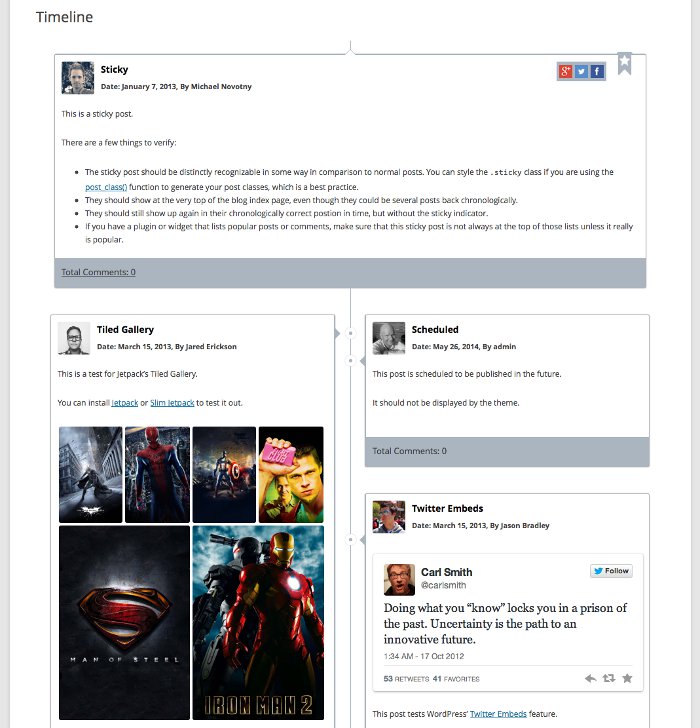The height and width of the screenshot is (728, 700).
Task: Click 'It should not be displayed by the theme.'
Action: pos(446,403)
